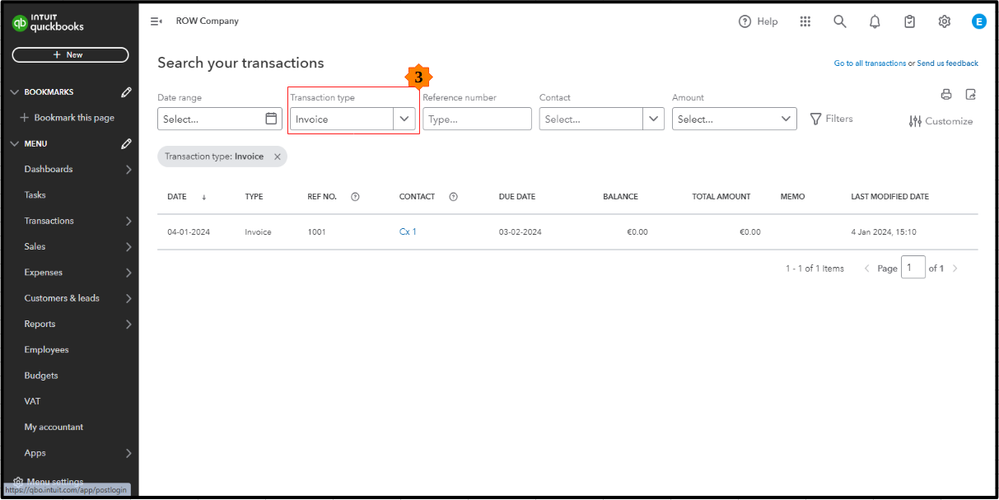The image size is (999, 500).
Task: Edit bookmarks using the pencil icon
Action: pos(126,92)
